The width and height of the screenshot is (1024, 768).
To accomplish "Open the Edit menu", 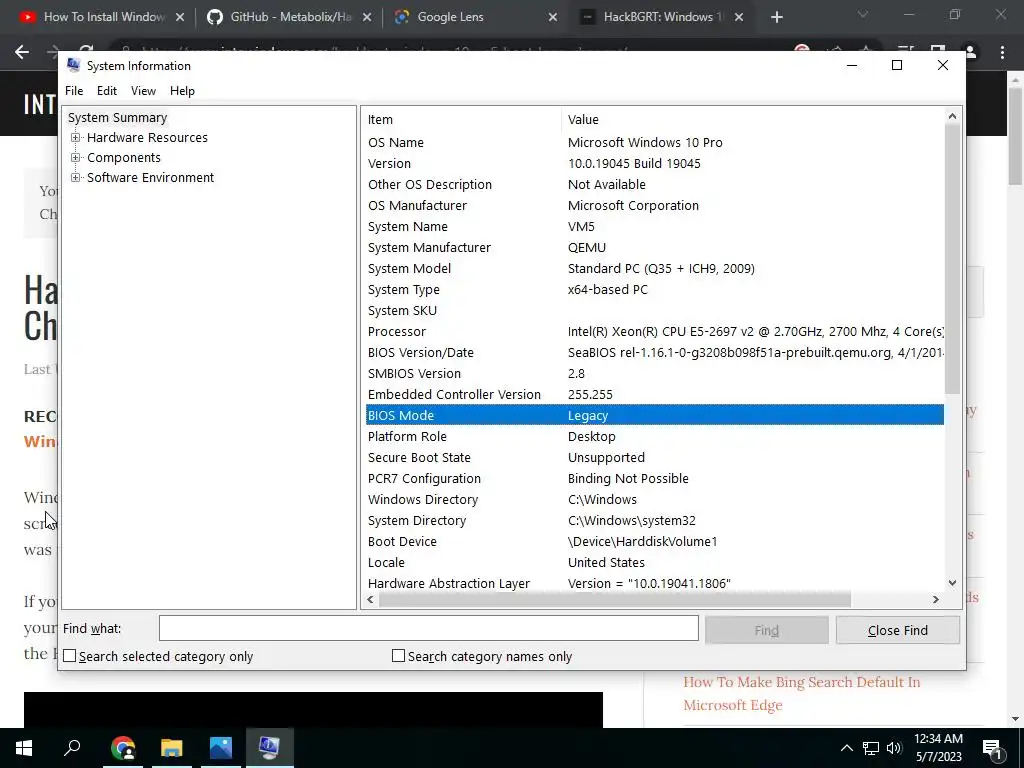I will tap(106, 91).
